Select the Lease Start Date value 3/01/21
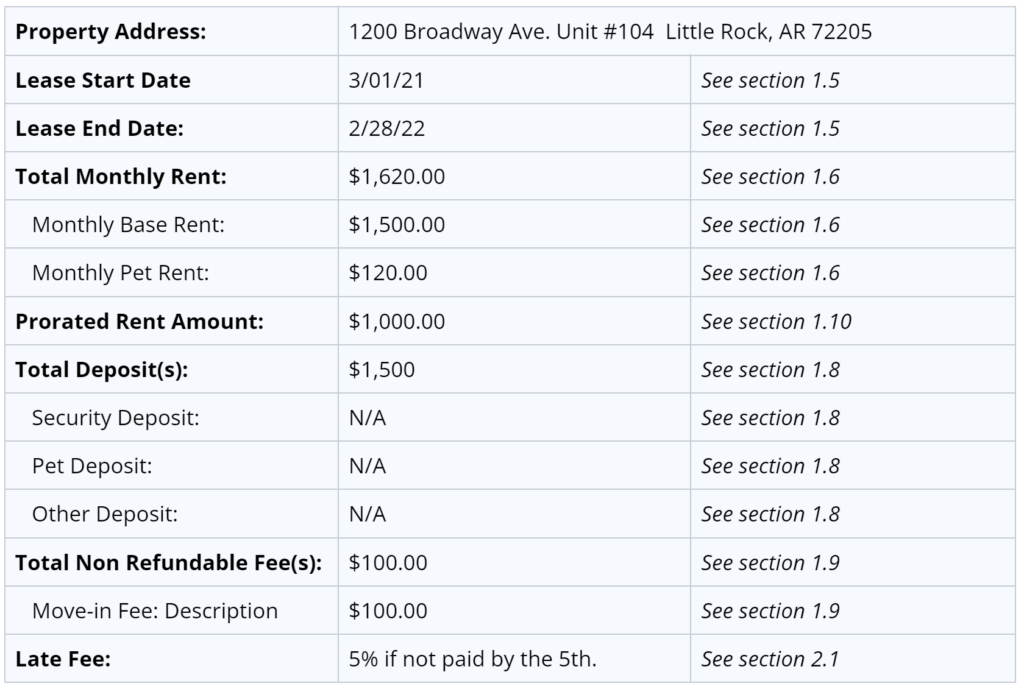 pos(386,80)
